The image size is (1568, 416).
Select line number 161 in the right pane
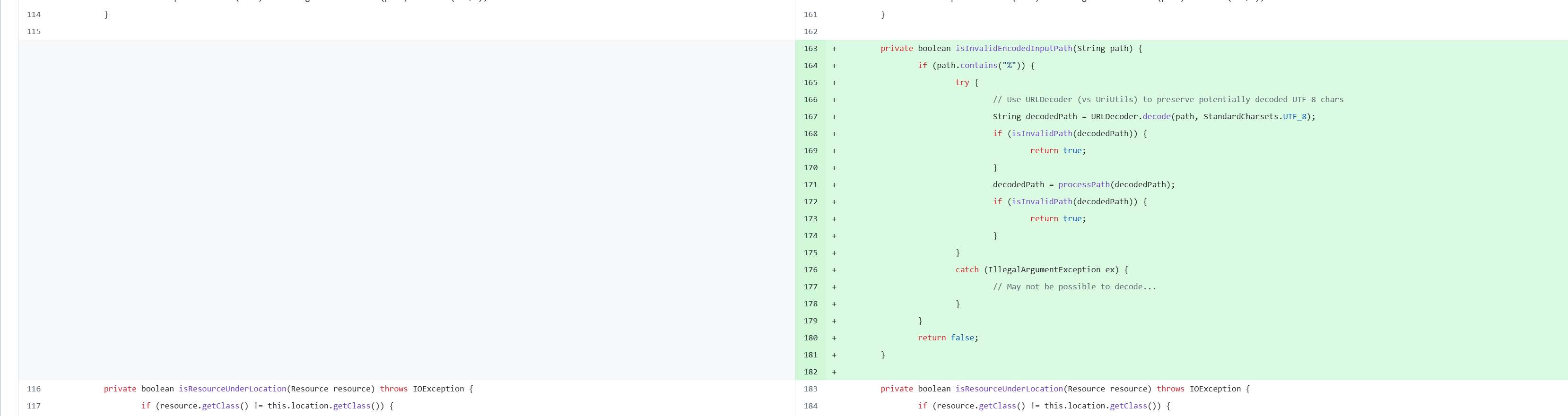click(810, 15)
